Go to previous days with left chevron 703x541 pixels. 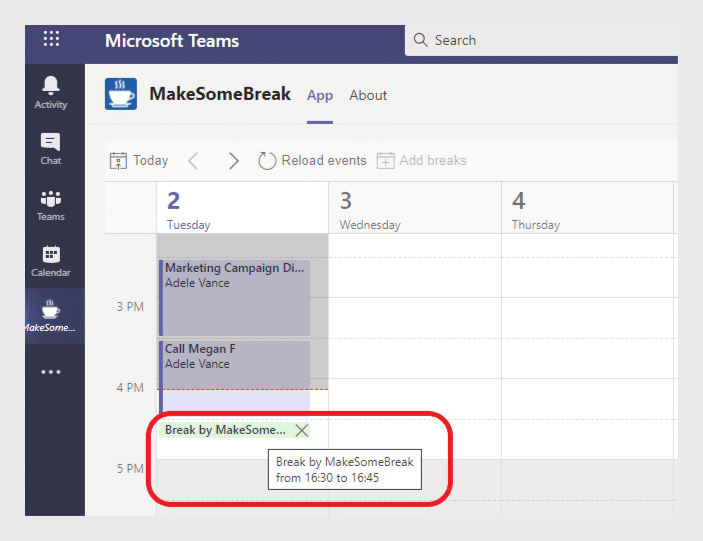193,160
